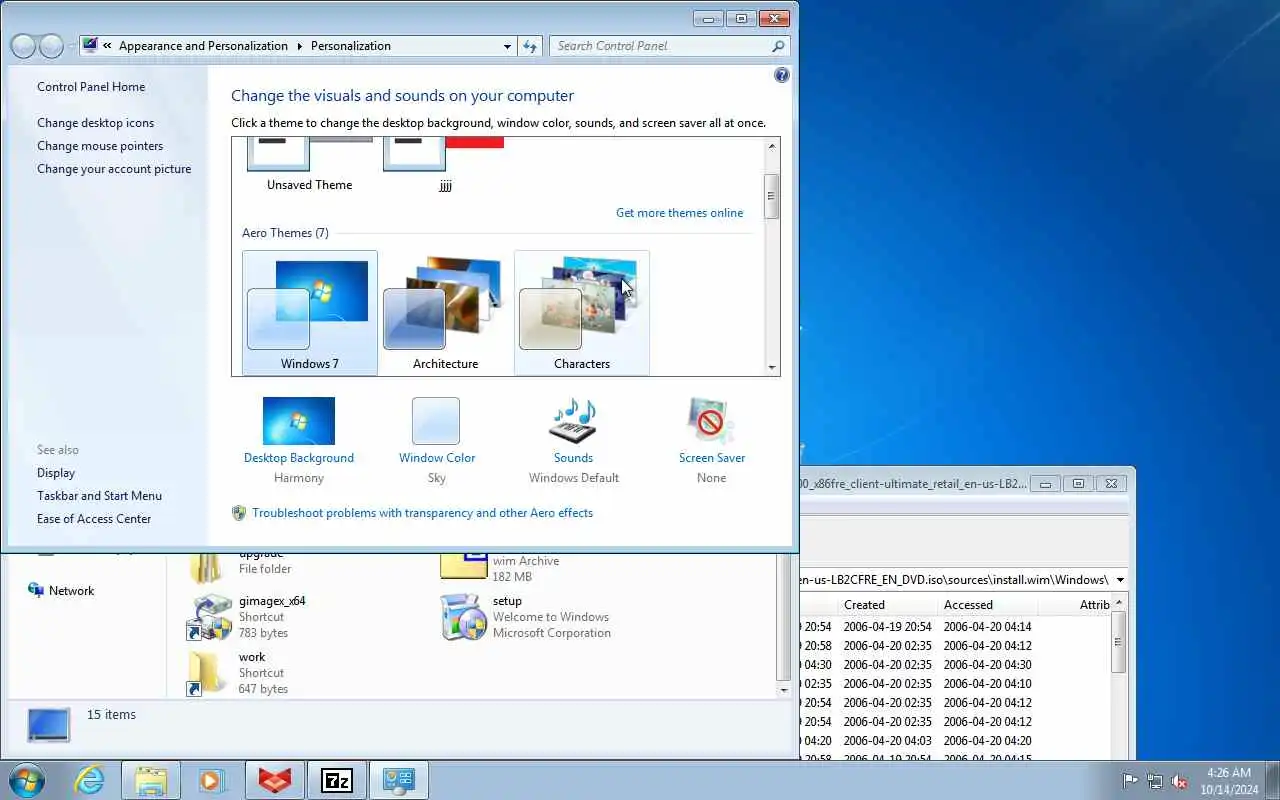Open the Screen Saver icon
This screenshot has height=800, width=1280.
tap(711, 421)
